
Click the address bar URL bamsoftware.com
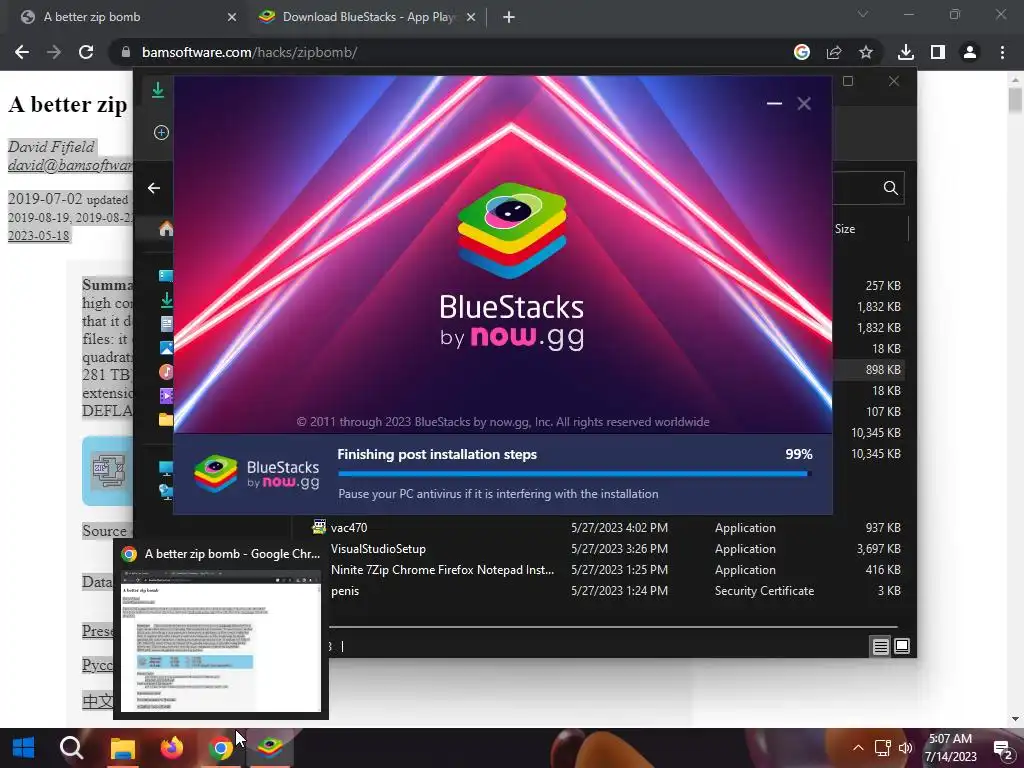249,52
